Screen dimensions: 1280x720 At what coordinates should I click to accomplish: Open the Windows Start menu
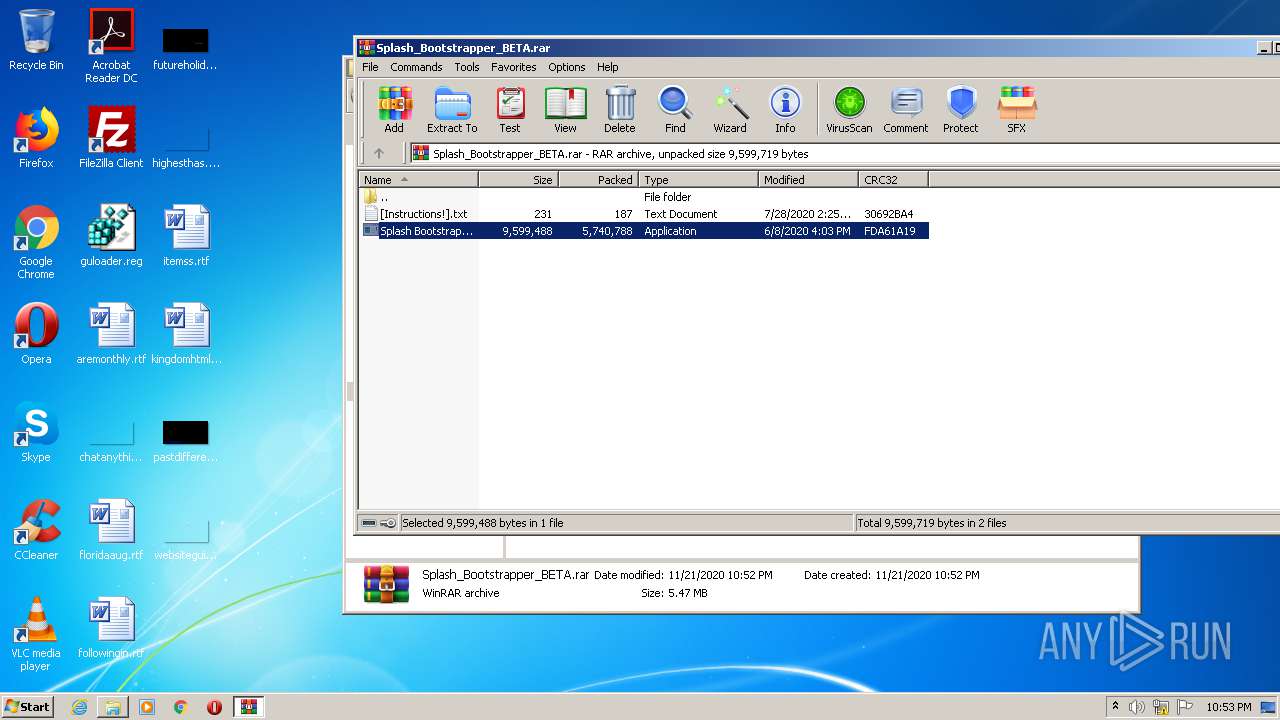coord(27,707)
